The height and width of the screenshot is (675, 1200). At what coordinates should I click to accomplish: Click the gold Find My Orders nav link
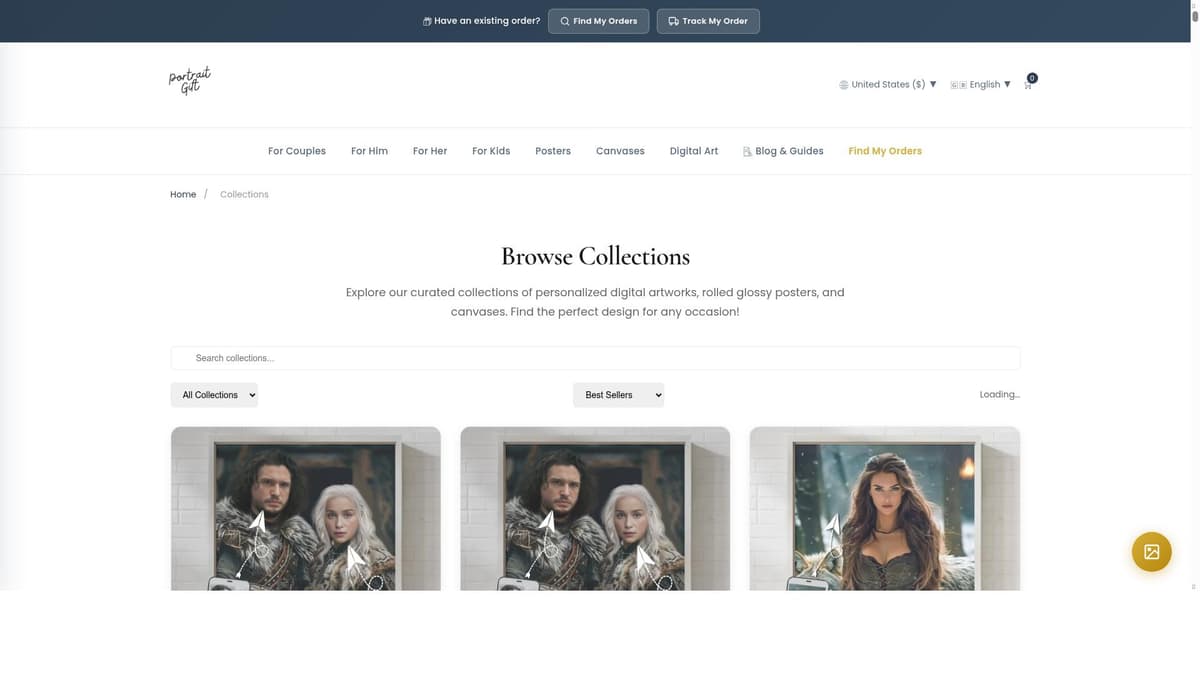point(885,151)
